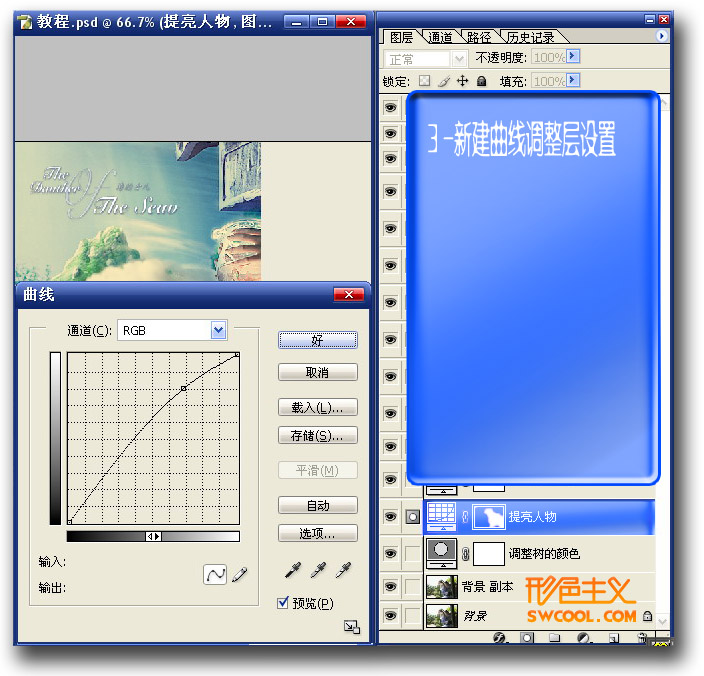The height and width of the screenshot is (676, 704).
Task: Pick the gray point eyedropper
Action: [x=318, y=570]
